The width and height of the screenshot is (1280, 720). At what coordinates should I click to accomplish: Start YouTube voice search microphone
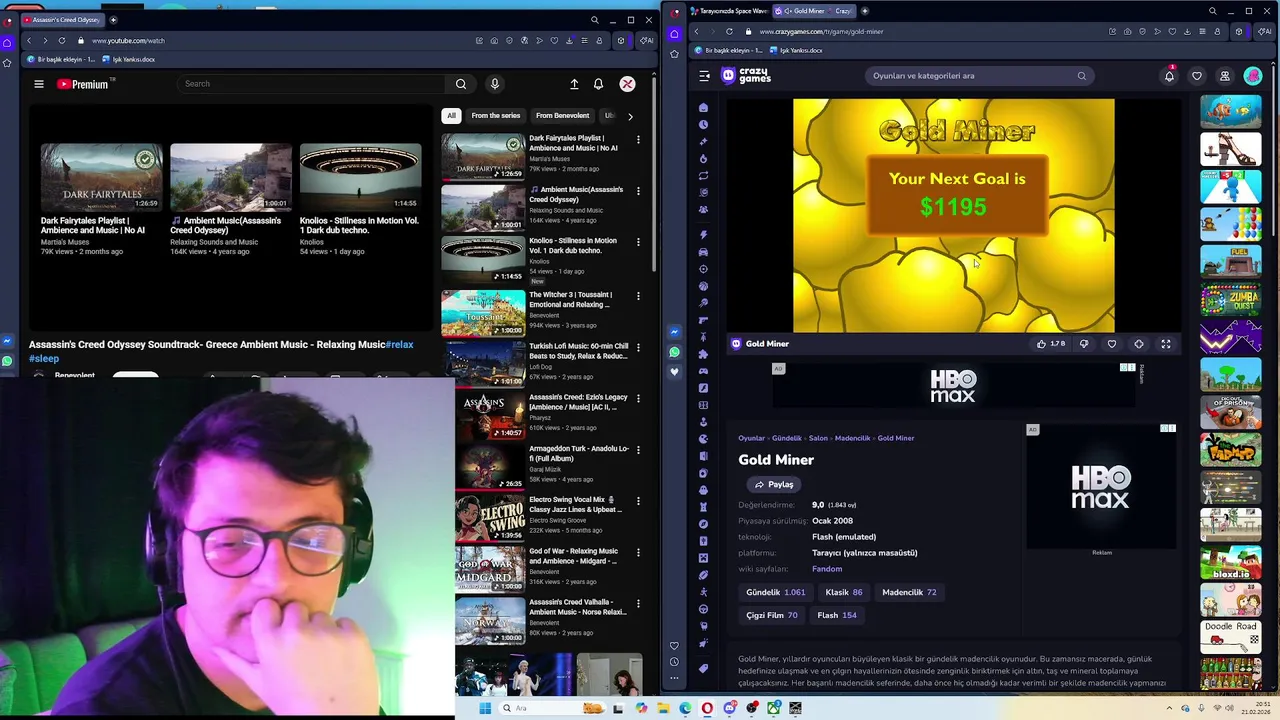tap(494, 84)
